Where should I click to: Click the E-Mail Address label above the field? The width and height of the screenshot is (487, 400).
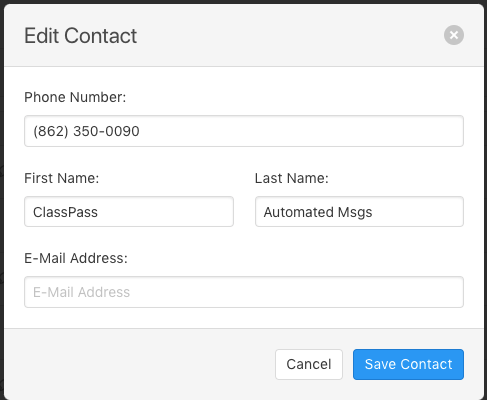(x=76, y=258)
